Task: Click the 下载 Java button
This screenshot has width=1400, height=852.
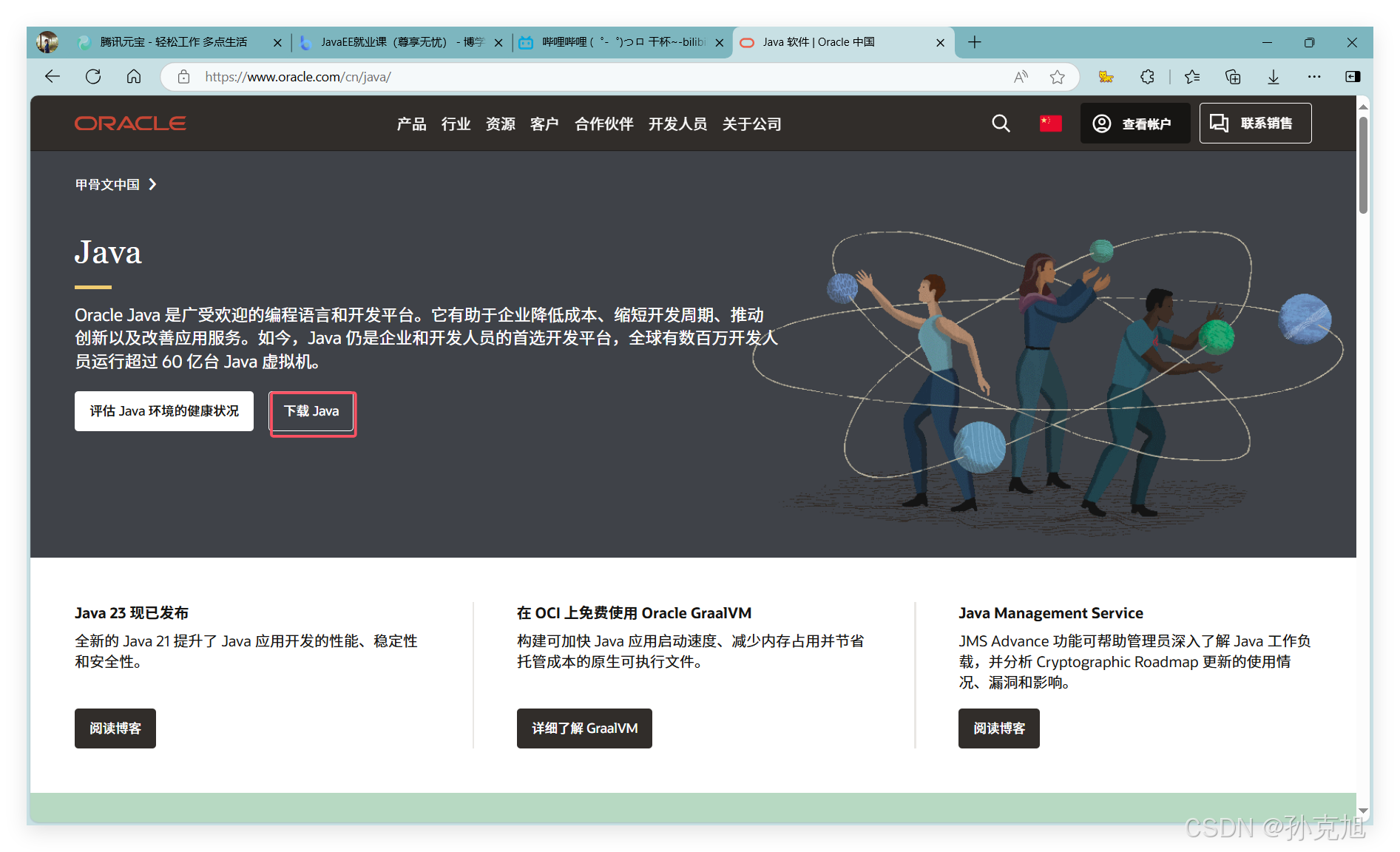Action: (x=311, y=411)
